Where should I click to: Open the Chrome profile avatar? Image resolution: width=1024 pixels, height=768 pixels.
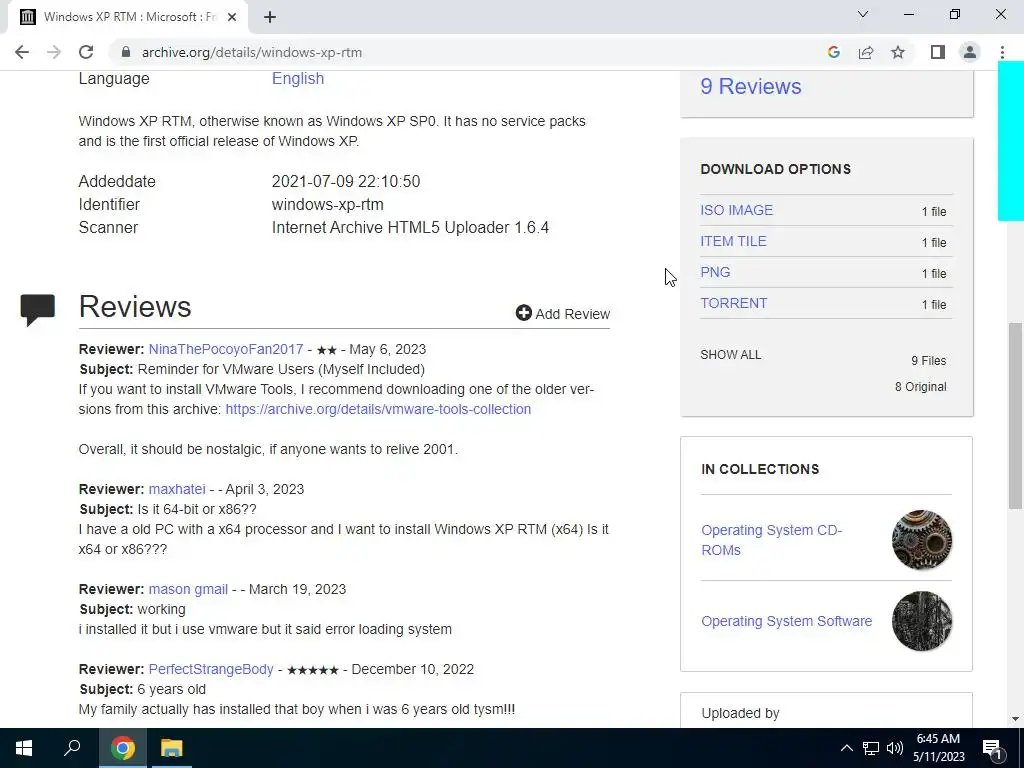pyautogui.click(x=970, y=52)
